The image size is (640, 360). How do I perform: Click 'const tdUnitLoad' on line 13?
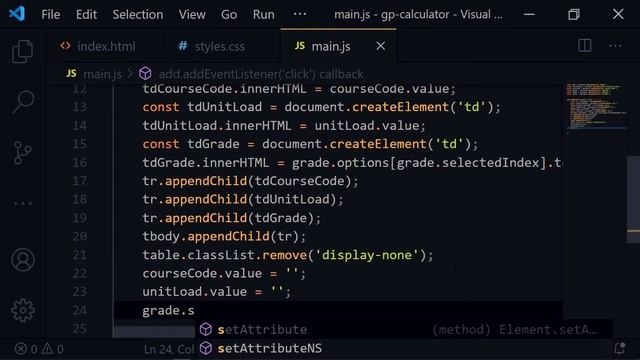coord(202,107)
